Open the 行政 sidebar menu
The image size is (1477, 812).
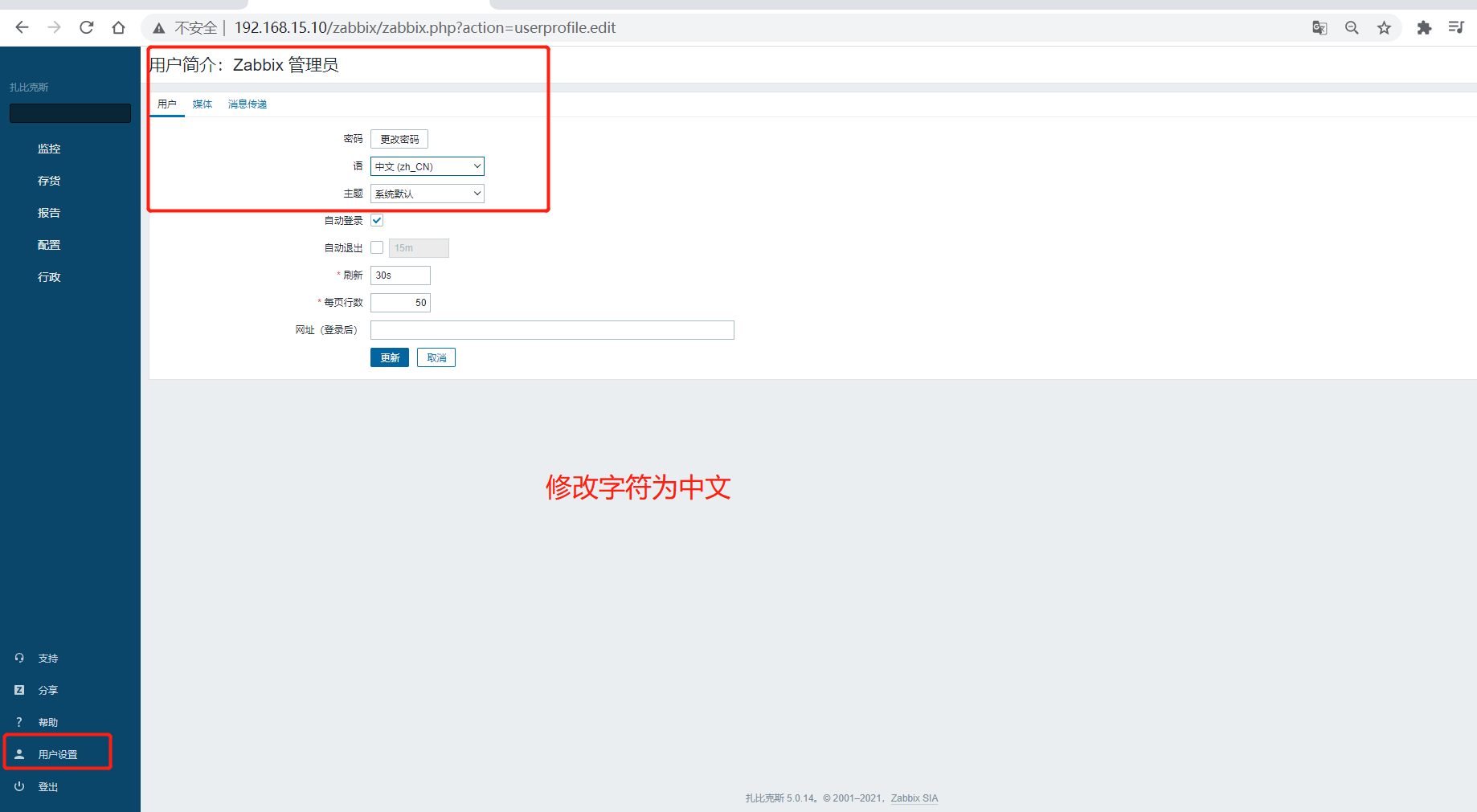(x=49, y=277)
